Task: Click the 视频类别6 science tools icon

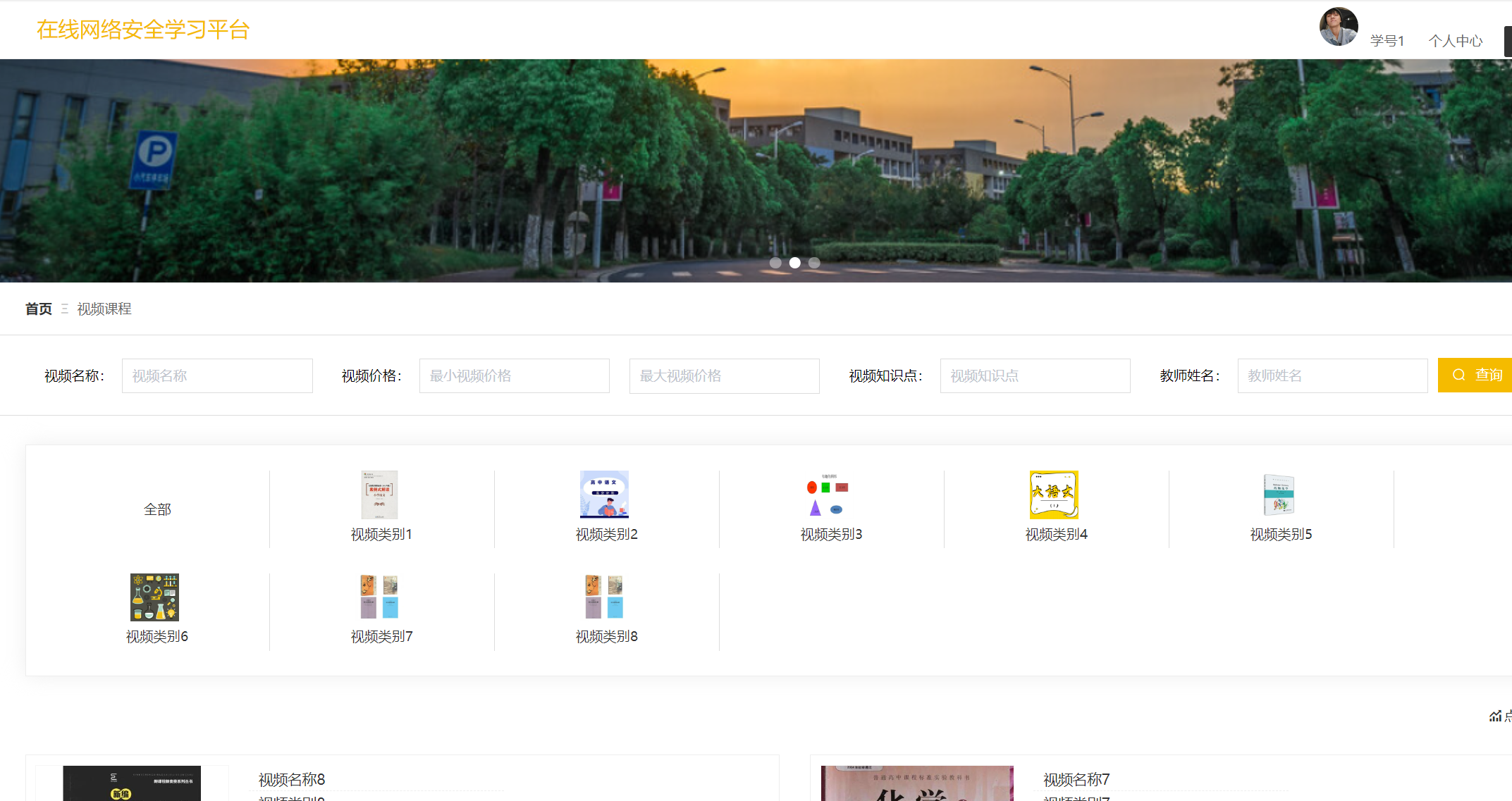Action: 155,597
